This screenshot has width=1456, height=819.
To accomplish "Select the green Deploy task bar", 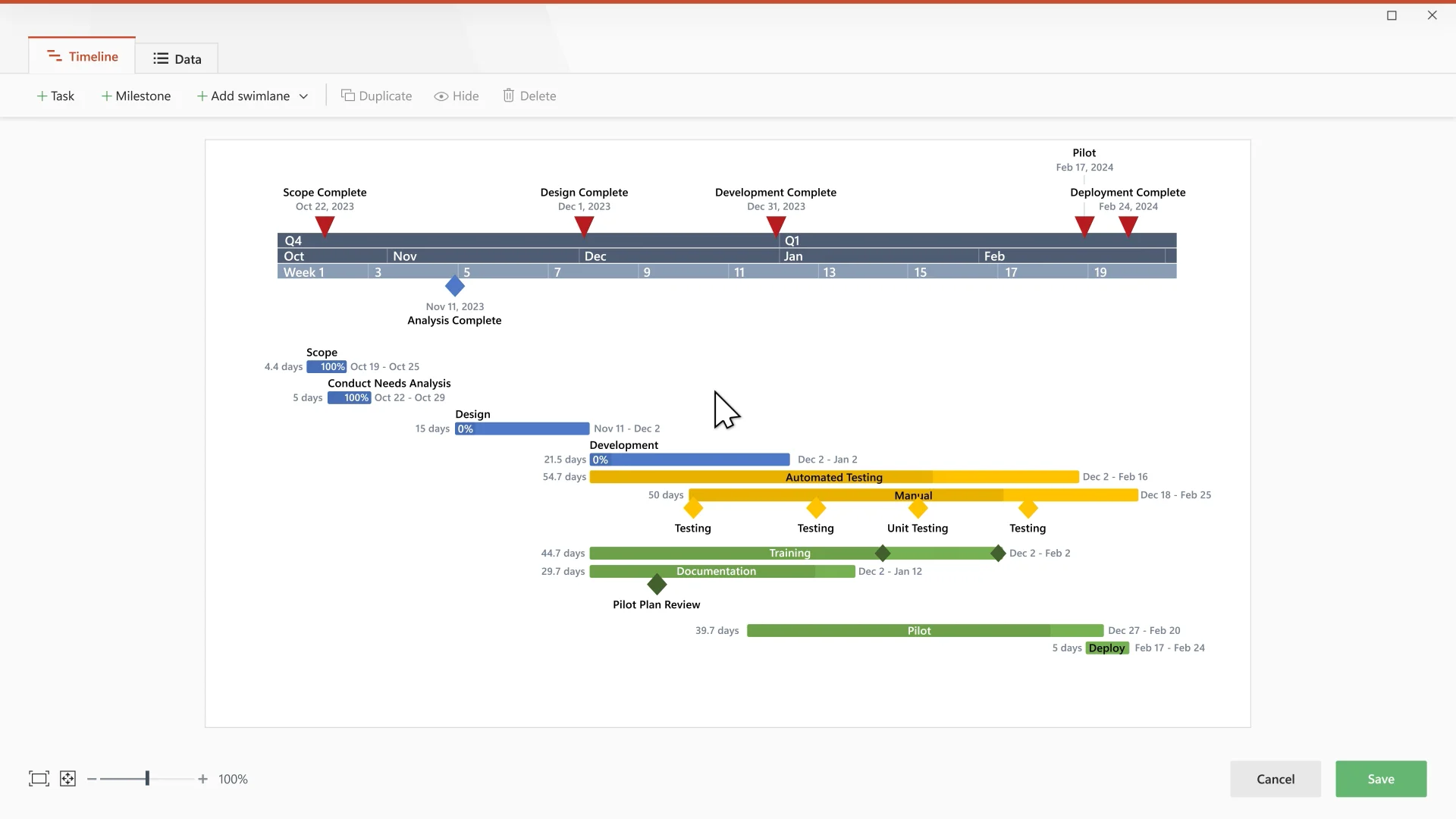I will click(x=1107, y=648).
